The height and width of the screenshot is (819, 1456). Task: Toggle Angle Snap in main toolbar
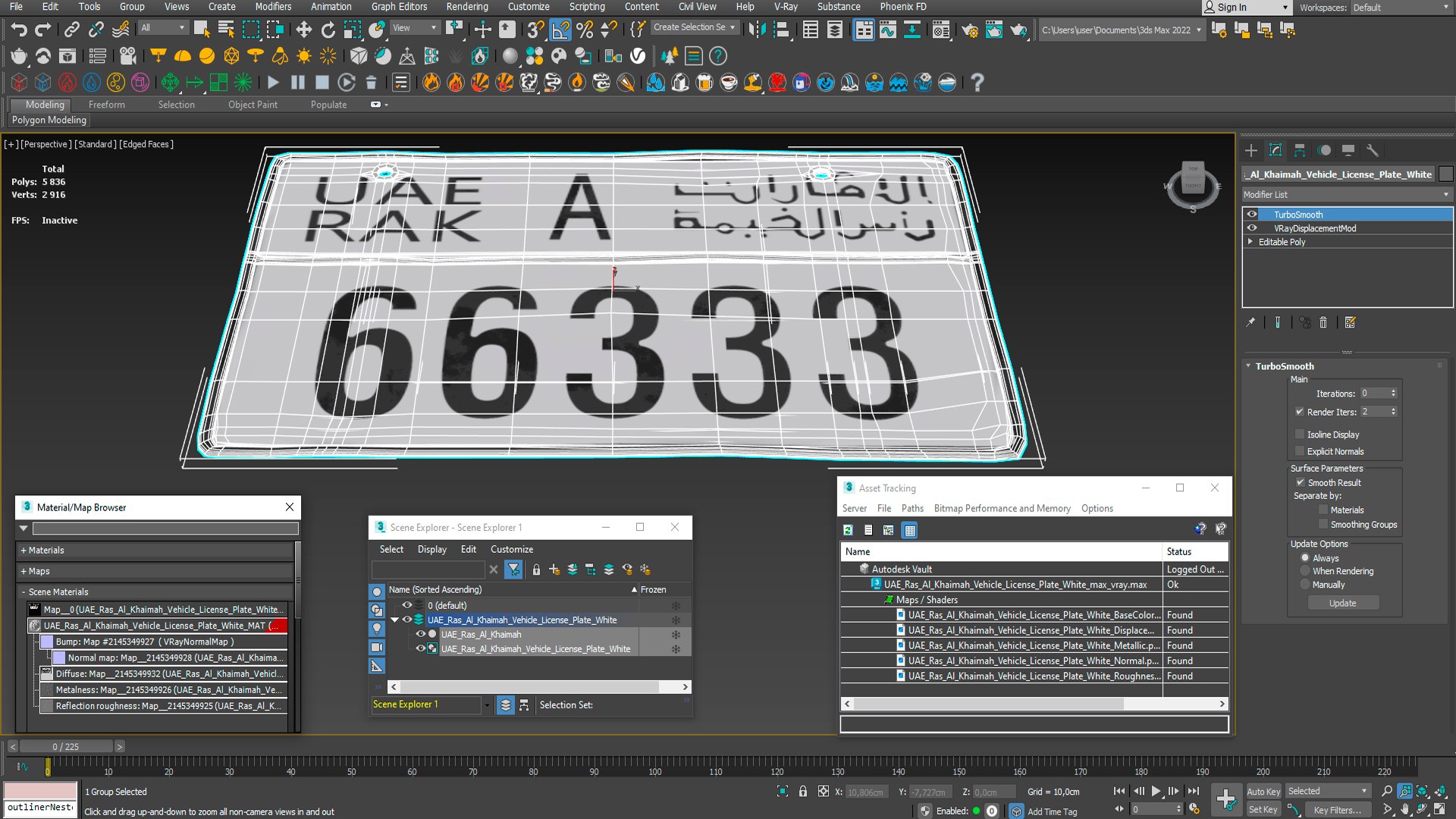tap(560, 30)
